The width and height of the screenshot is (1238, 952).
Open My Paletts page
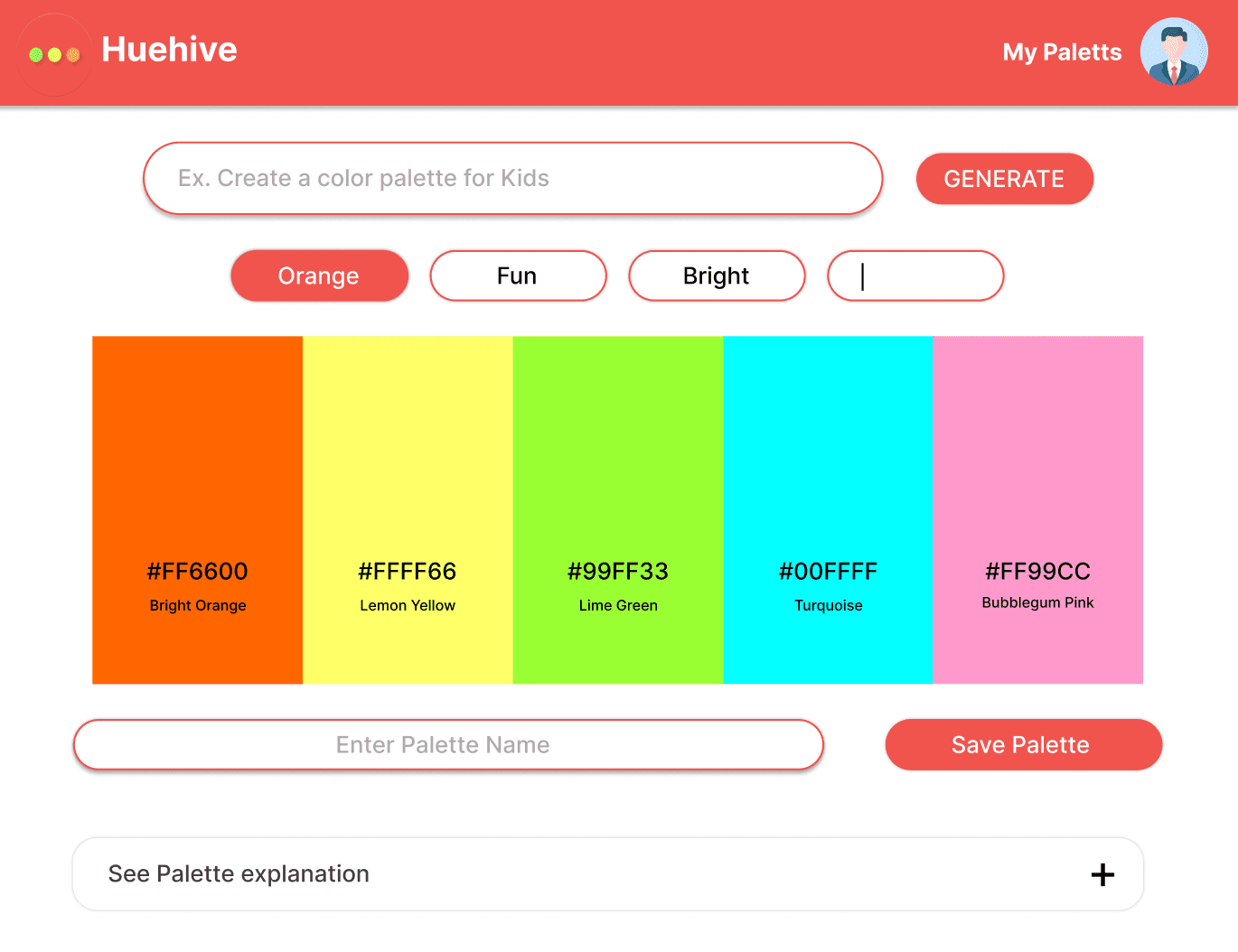[1062, 52]
